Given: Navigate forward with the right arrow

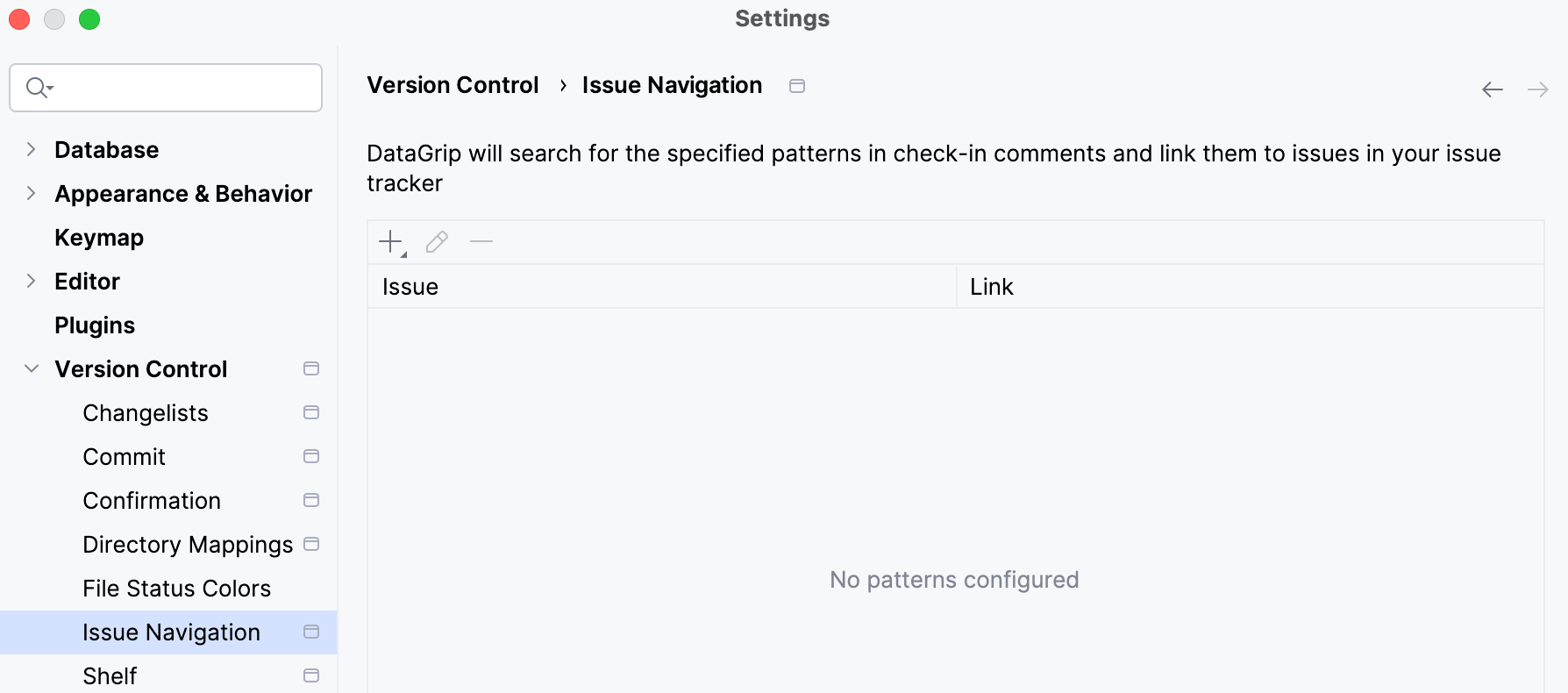Looking at the screenshot, I should [x=1539, y=89].
